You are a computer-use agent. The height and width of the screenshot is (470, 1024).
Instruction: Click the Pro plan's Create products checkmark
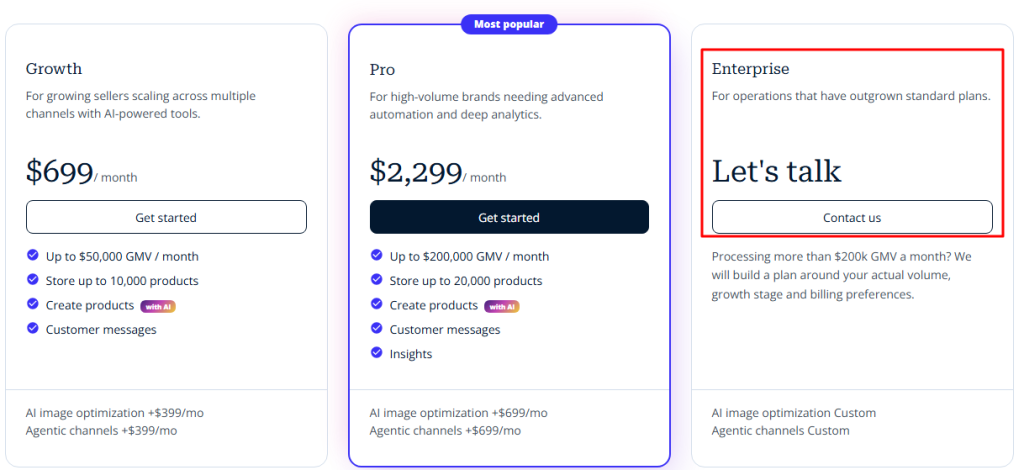coord(376,304)
